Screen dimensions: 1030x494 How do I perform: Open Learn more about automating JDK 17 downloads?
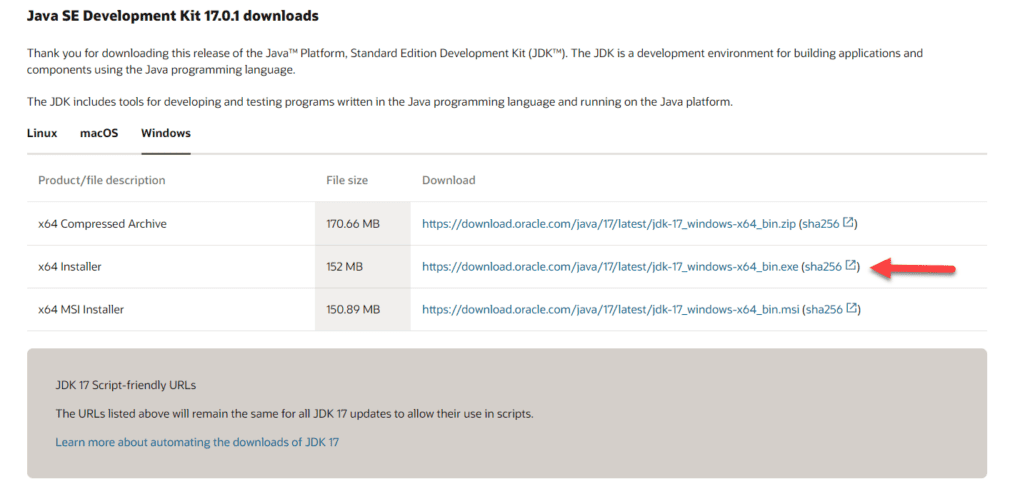coord(197,442)
